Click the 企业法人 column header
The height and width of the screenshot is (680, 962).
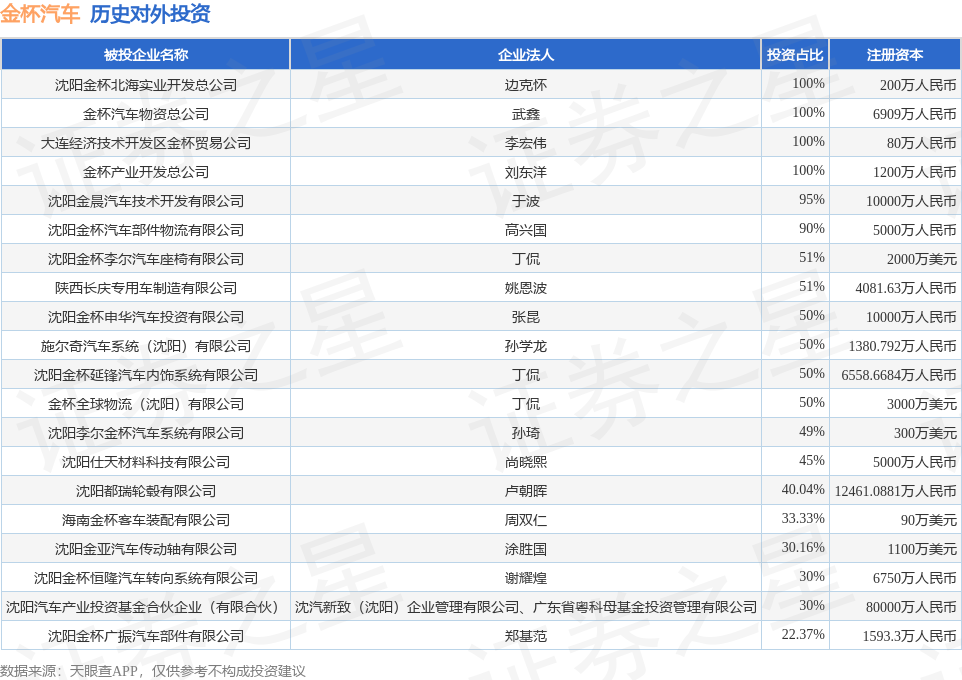(526, 55)
